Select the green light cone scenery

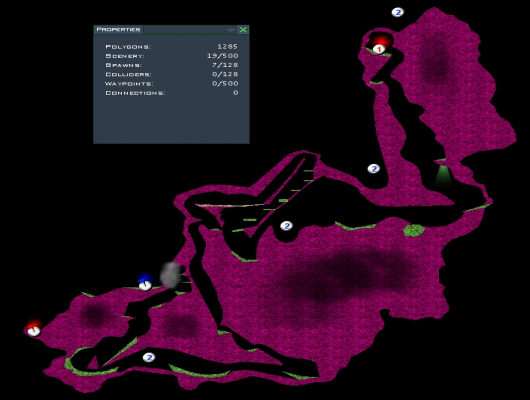(x=442, y=176)
